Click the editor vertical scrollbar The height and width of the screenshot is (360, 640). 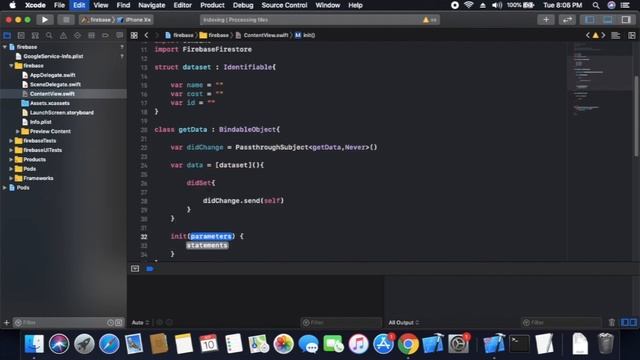(636, 116)
